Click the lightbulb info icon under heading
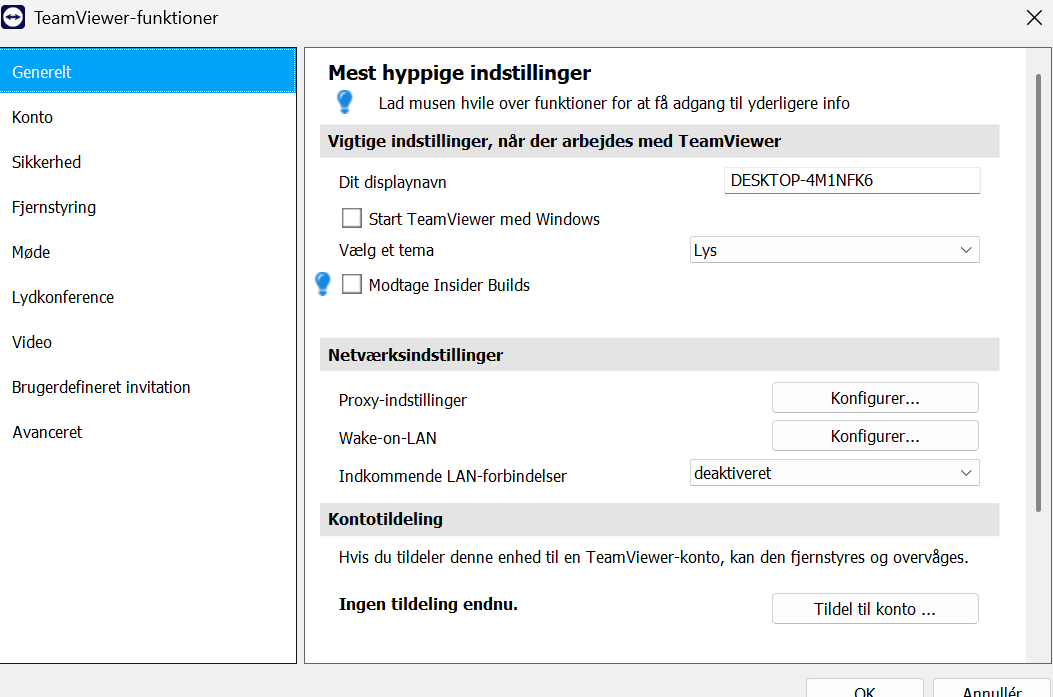 [x=345, y=101]
